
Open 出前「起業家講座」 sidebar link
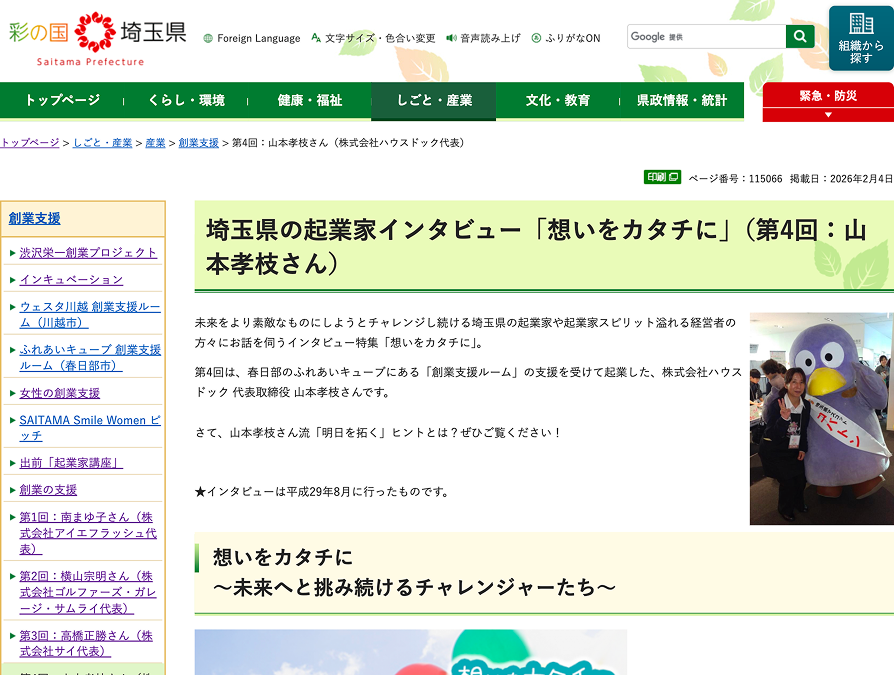[x=71, y=463]
